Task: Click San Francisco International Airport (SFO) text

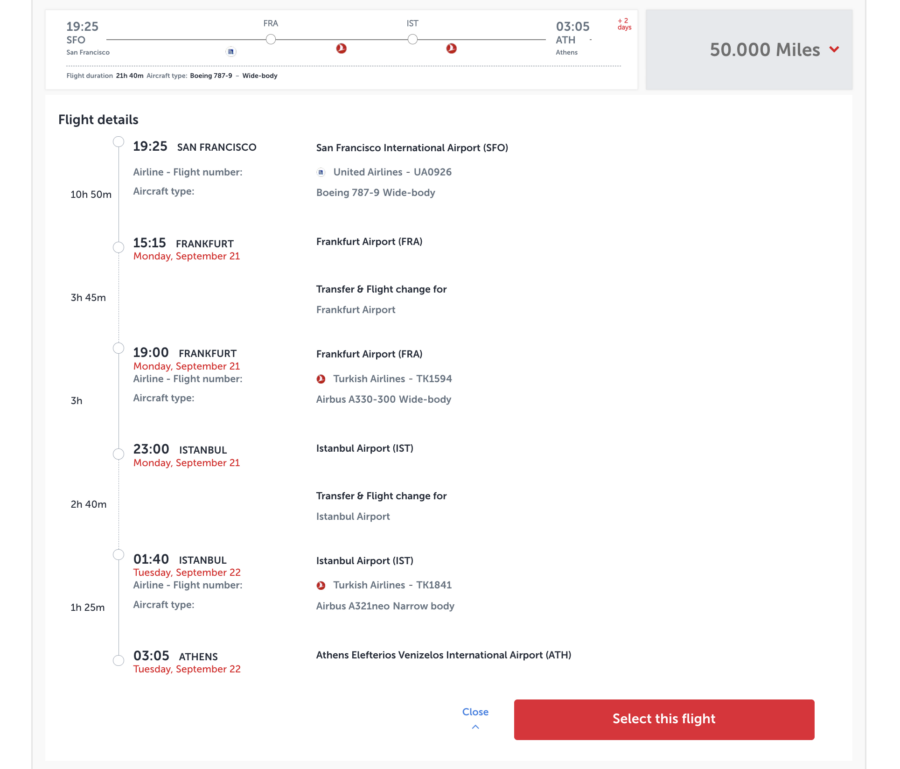Action: 412,148
